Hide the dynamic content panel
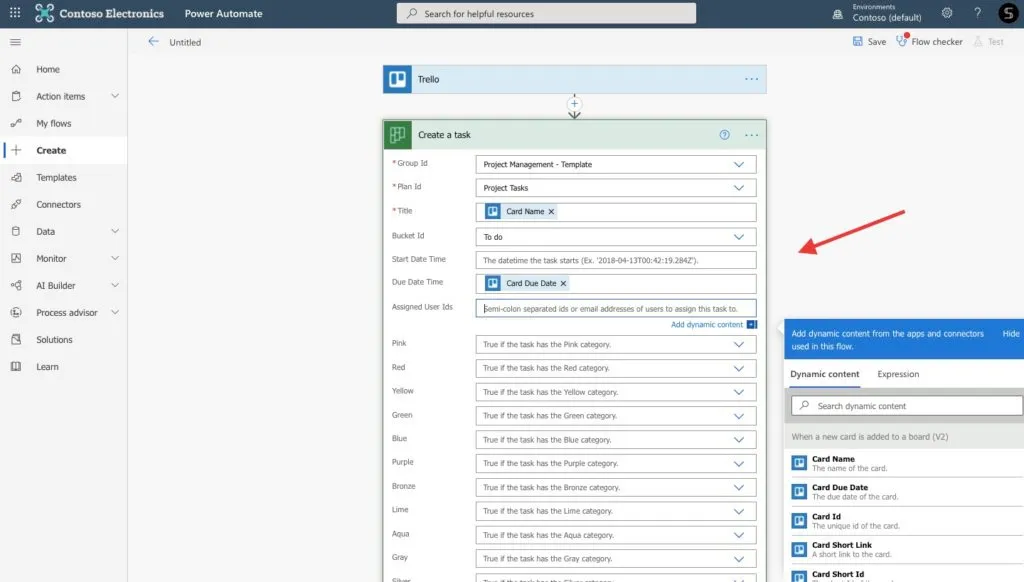The height and width of the screenshot is (582, 1024). pyautogui.click(x=1010, y=334)
